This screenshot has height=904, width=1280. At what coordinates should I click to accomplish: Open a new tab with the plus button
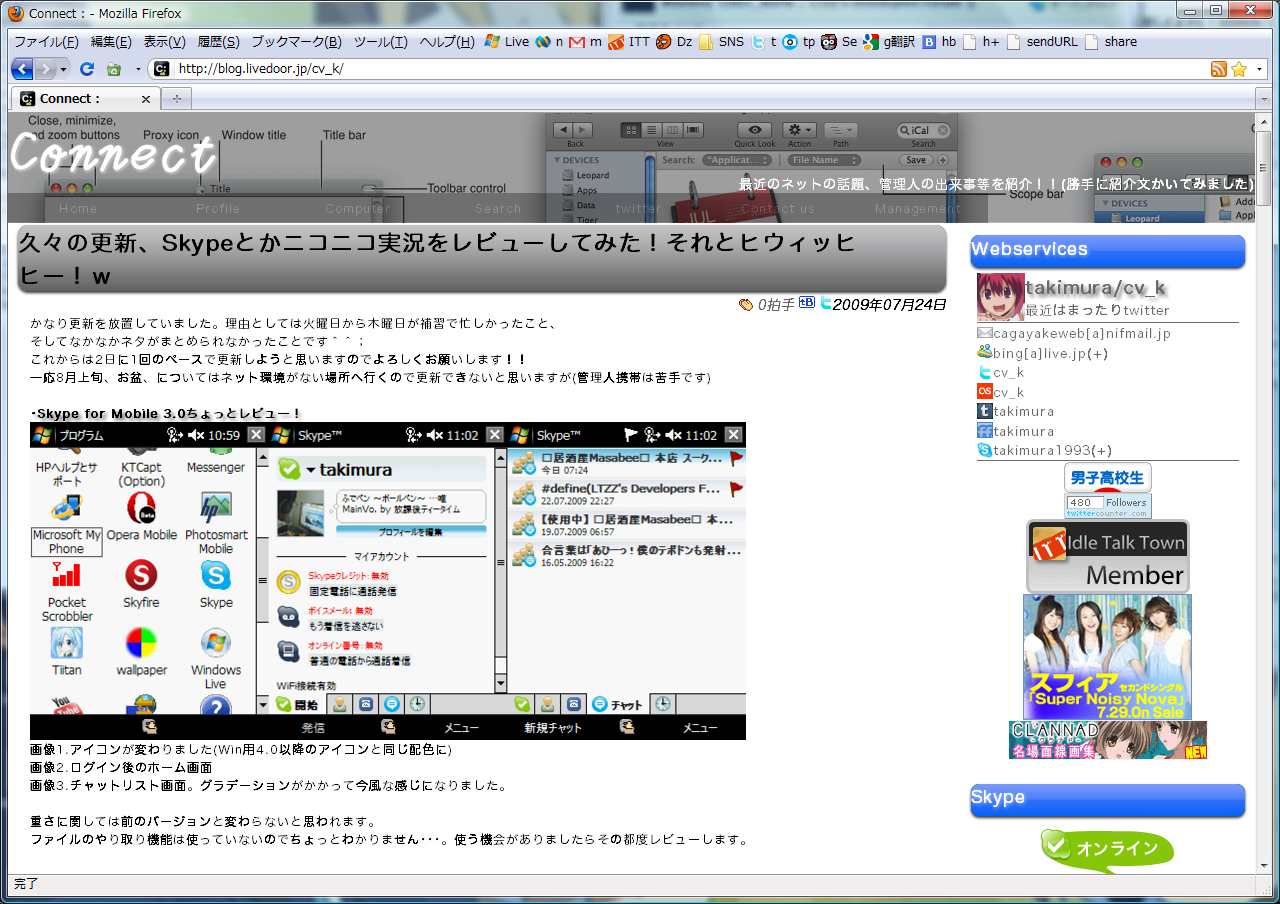tap(177, 99)
